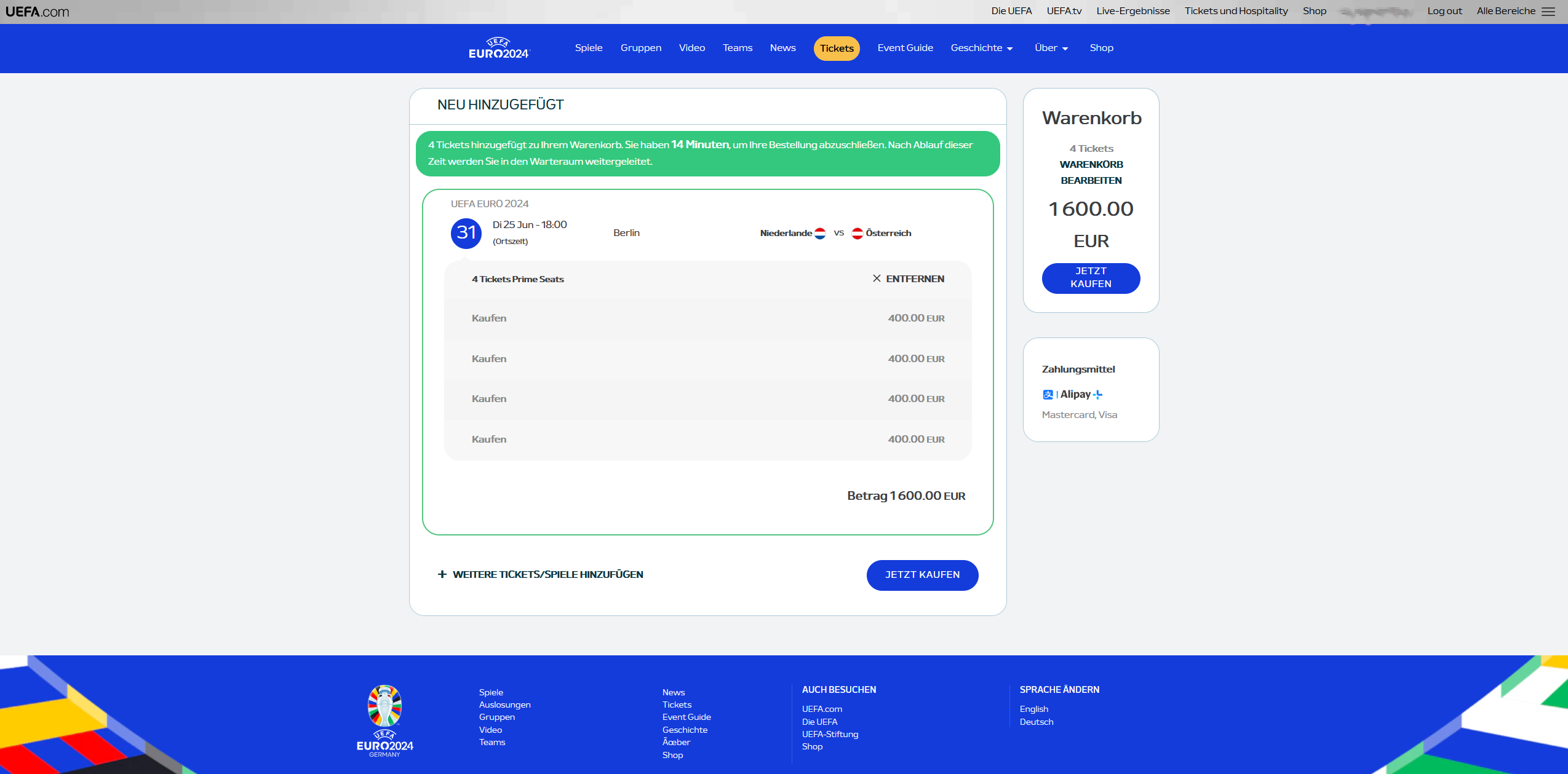Open the Tickets tab in navigation
This screenshot has height=774, width=1568.
[836, 49]
